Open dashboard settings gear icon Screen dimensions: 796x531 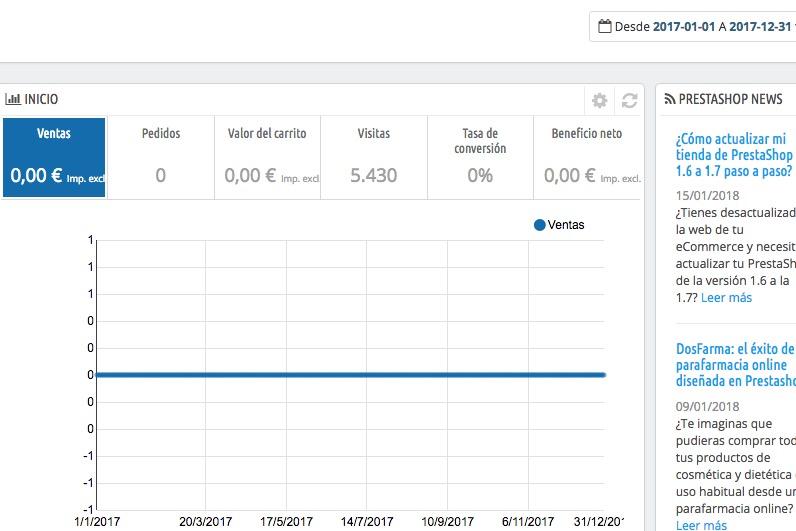point(599,100)
